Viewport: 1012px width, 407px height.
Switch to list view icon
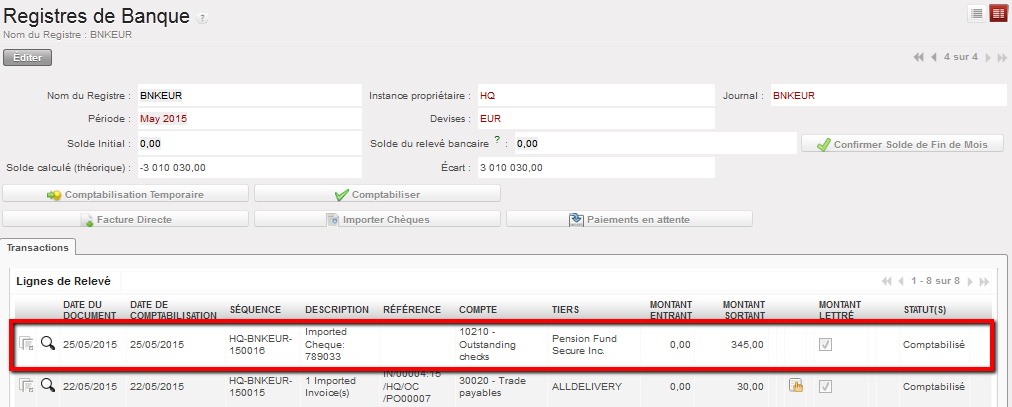(977, 14)
